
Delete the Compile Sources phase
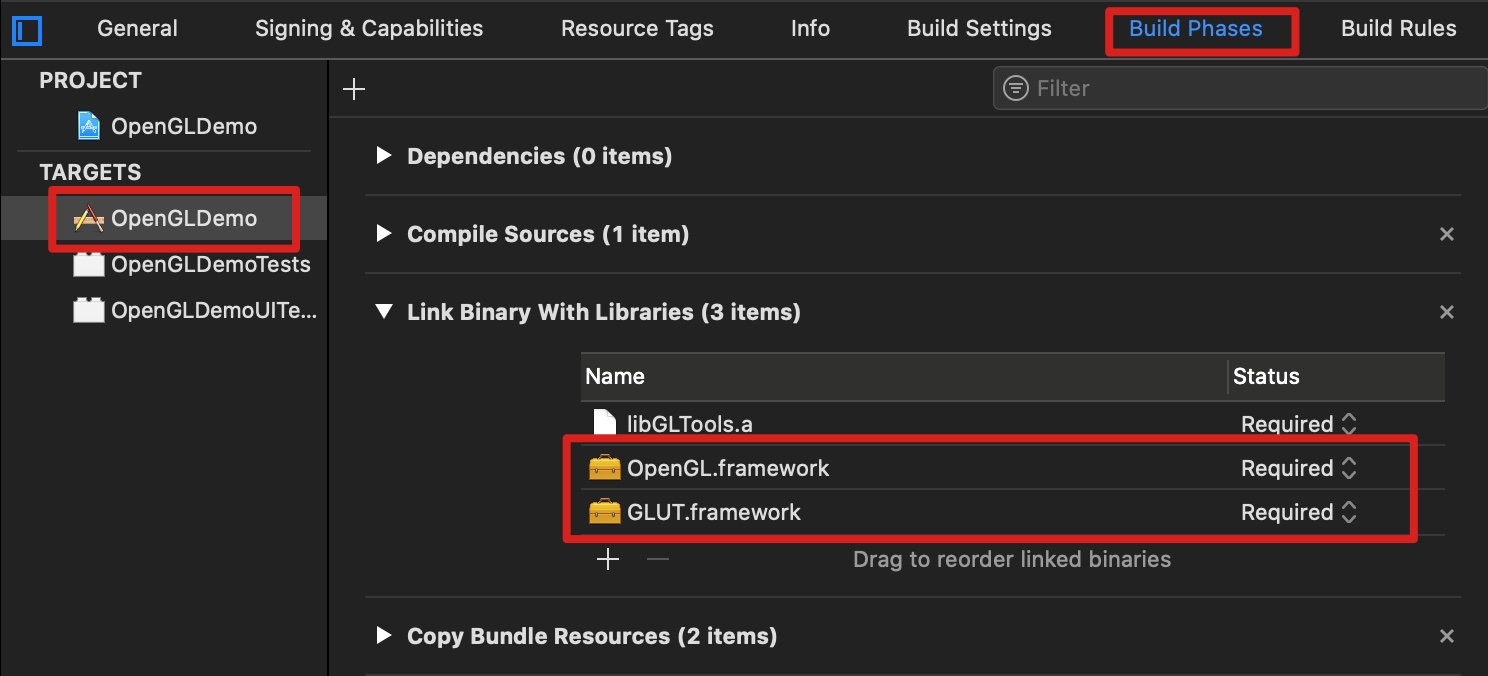[1446, 235]
